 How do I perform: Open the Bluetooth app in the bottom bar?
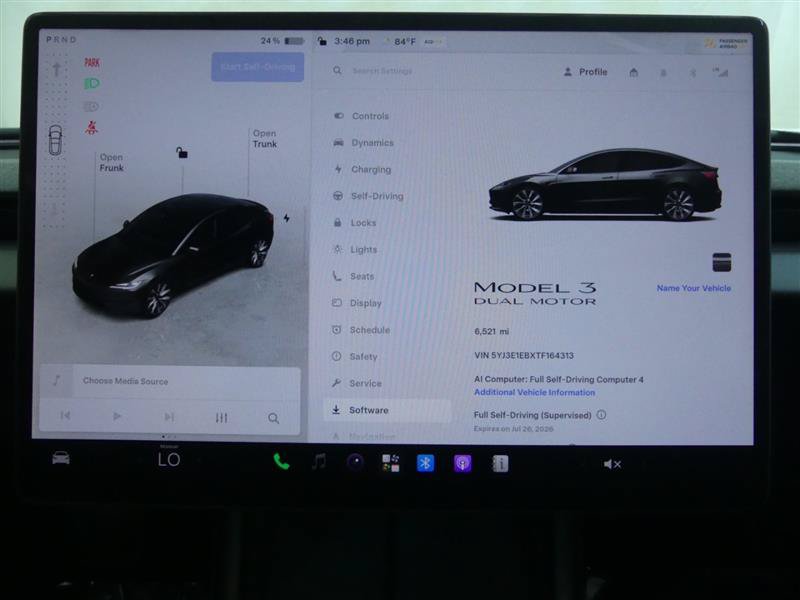[426, 463]
